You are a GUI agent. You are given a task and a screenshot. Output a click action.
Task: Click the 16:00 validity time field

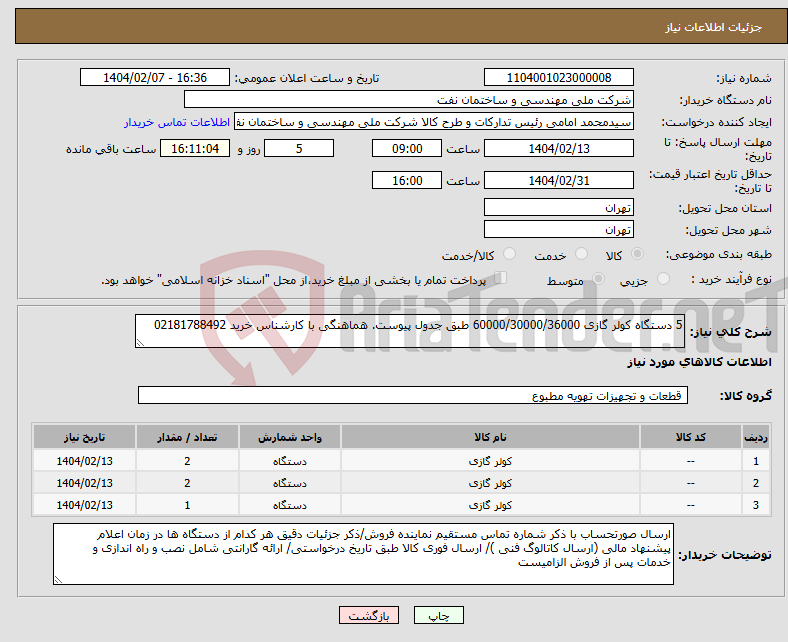[x=407, y=180]
